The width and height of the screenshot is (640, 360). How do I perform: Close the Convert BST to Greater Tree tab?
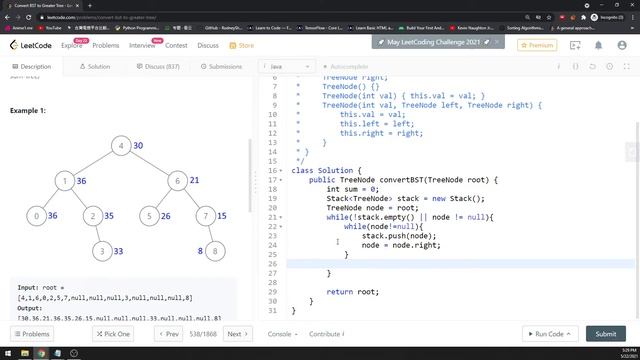[x=77, y=6]
